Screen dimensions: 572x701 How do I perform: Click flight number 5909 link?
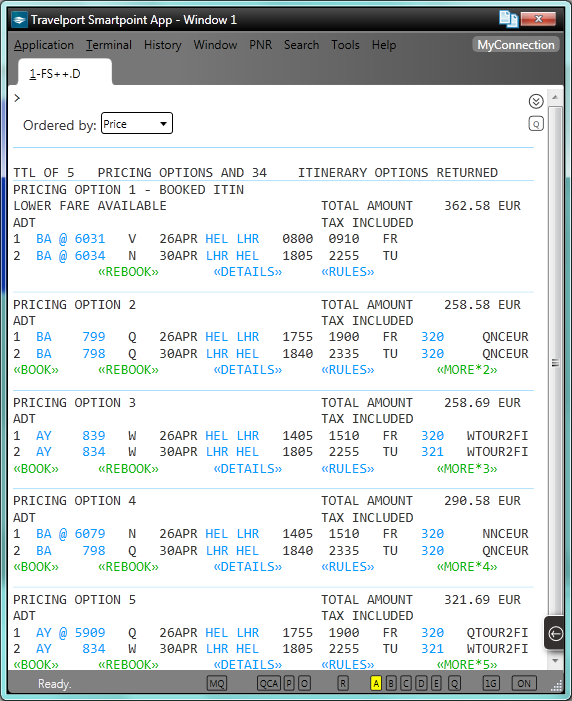(90, 633)
